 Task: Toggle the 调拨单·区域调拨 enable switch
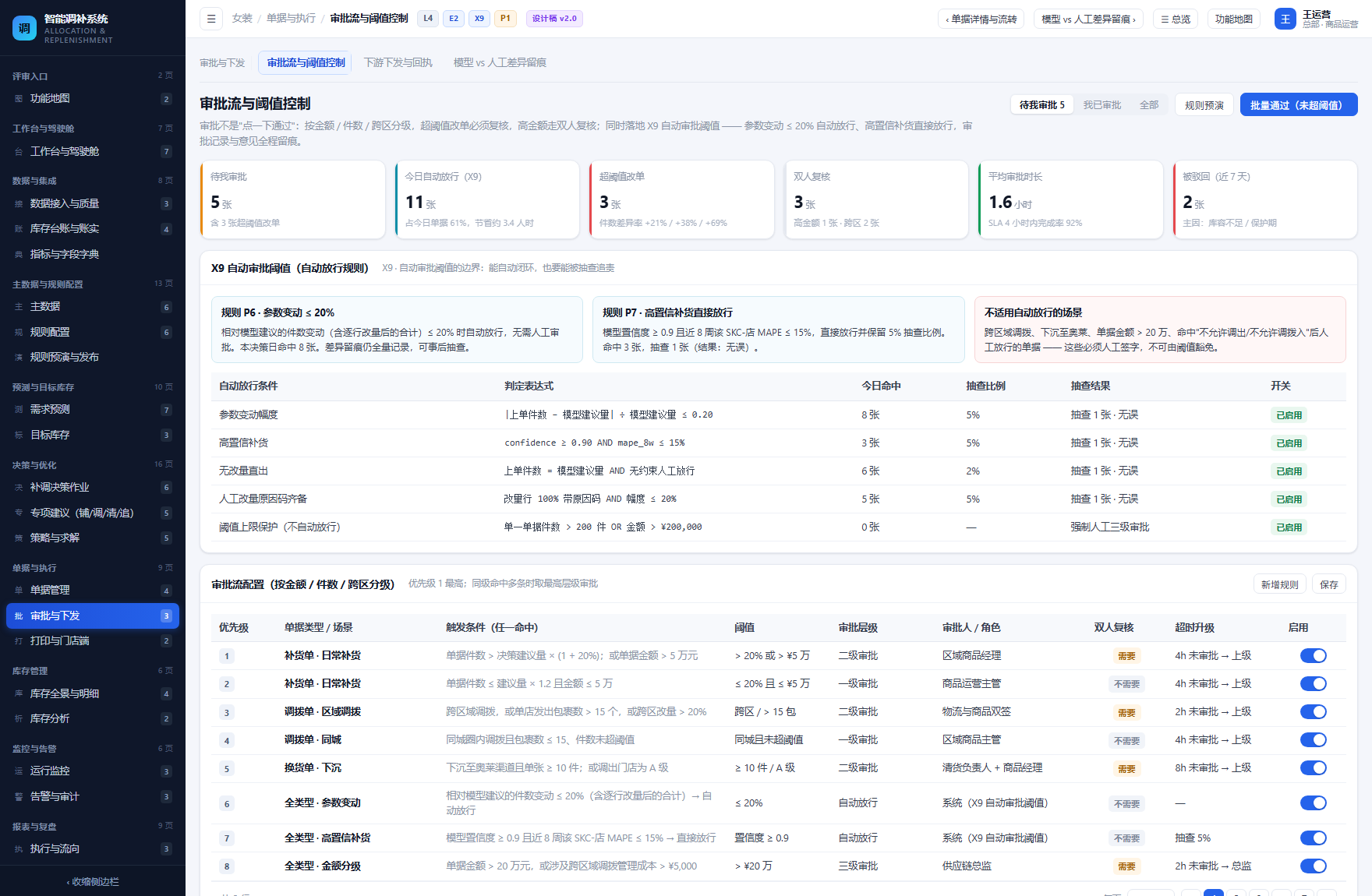click(1313, 712)
